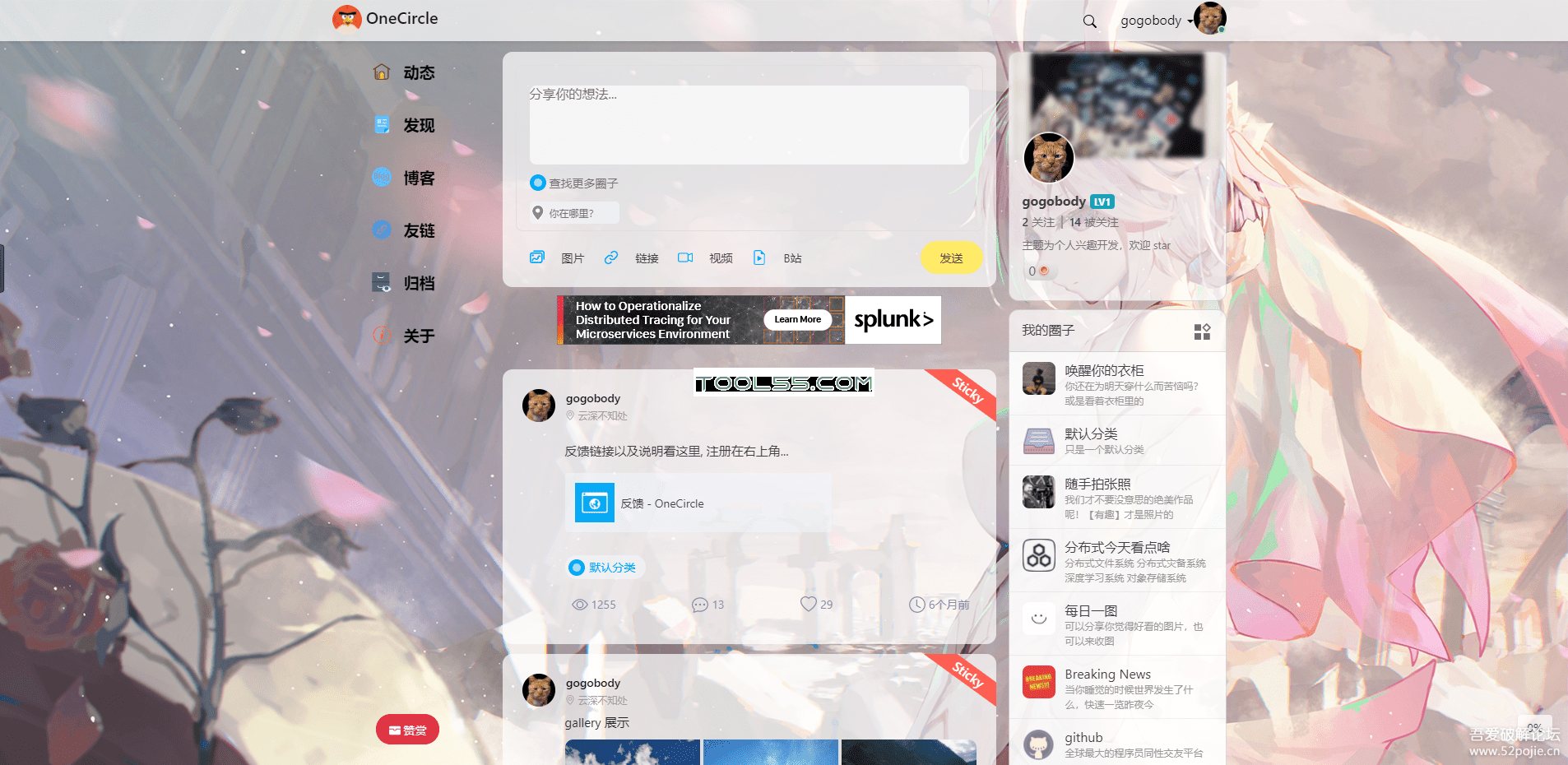Screen dimensions: 1568x765
Task: Click profile card cat avatar
Action: (1049, 158)
